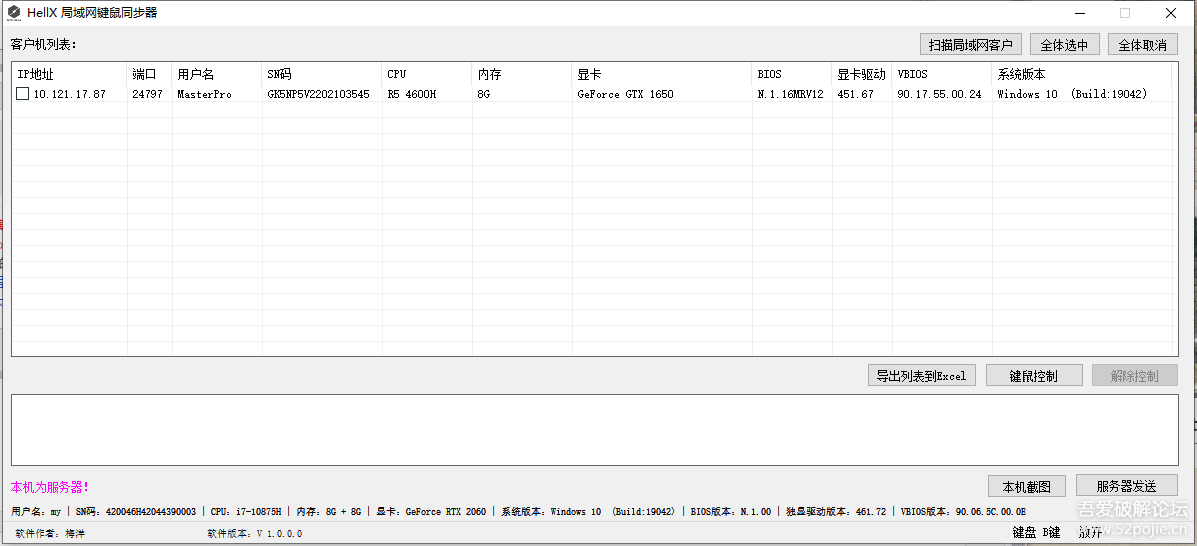Click the 服务器发送 server send button
The width and height of the screenshot is (1197, 546).
point(1127,486)
